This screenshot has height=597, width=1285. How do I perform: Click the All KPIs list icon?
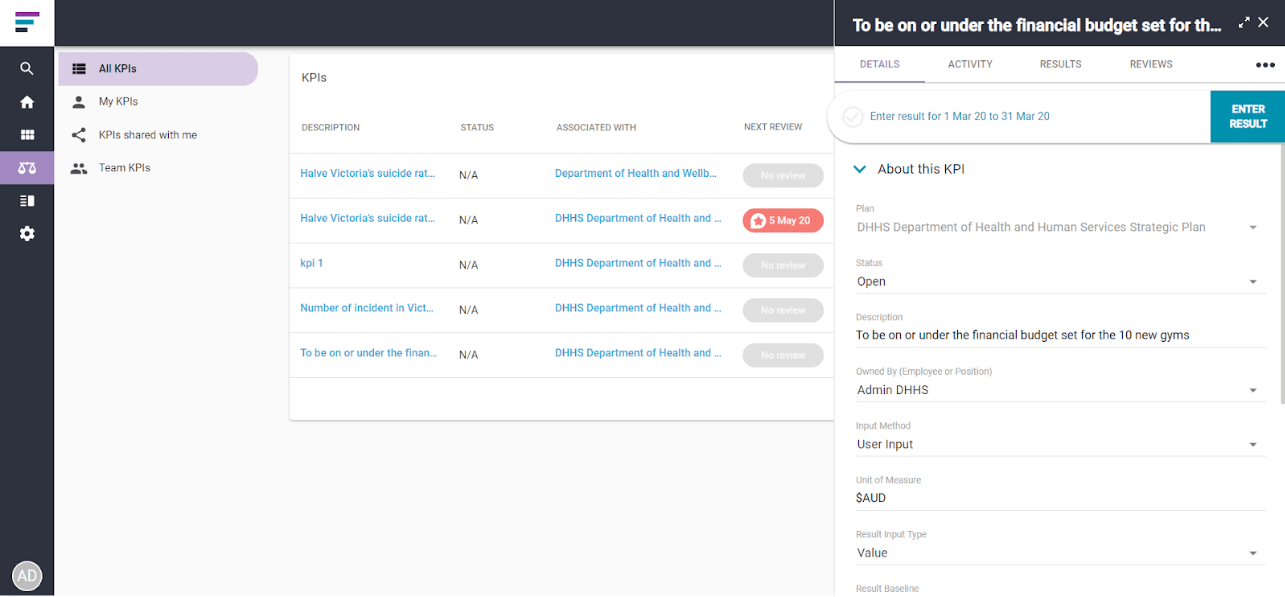(79, 69)
